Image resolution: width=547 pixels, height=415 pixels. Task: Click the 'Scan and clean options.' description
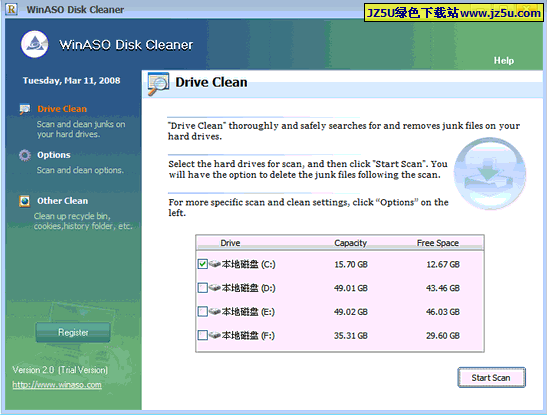tap(80, 170)
